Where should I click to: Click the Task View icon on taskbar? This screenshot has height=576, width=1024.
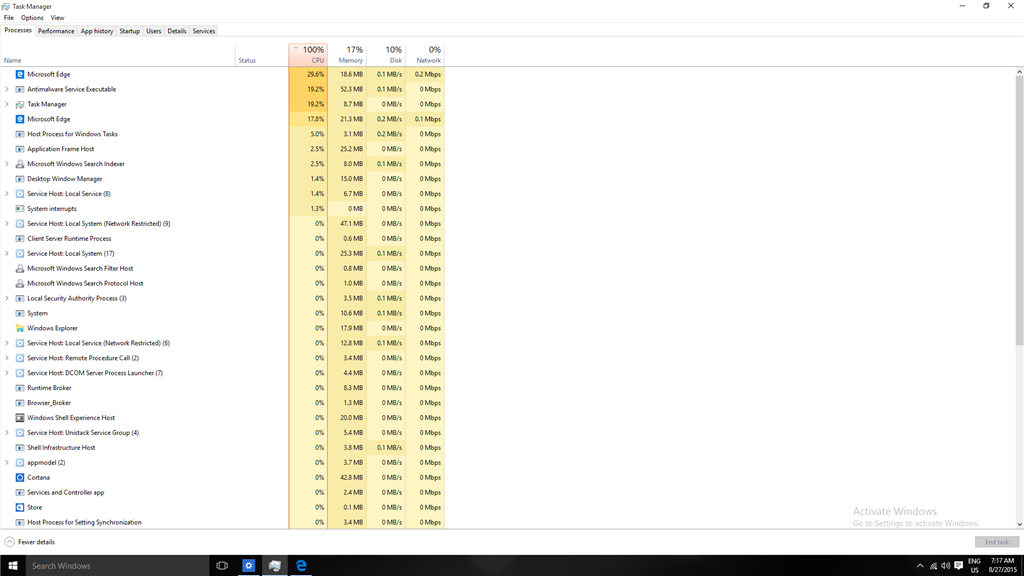[220, 565]
